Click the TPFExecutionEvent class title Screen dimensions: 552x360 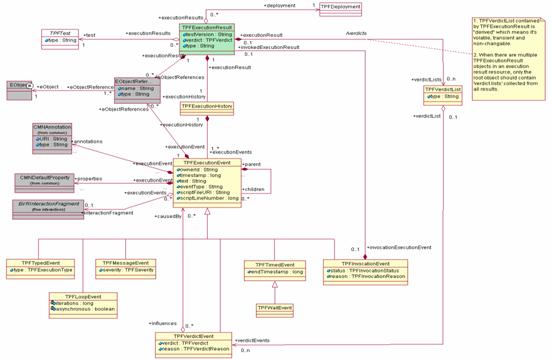pyautogui.click(x=207, y=163)
